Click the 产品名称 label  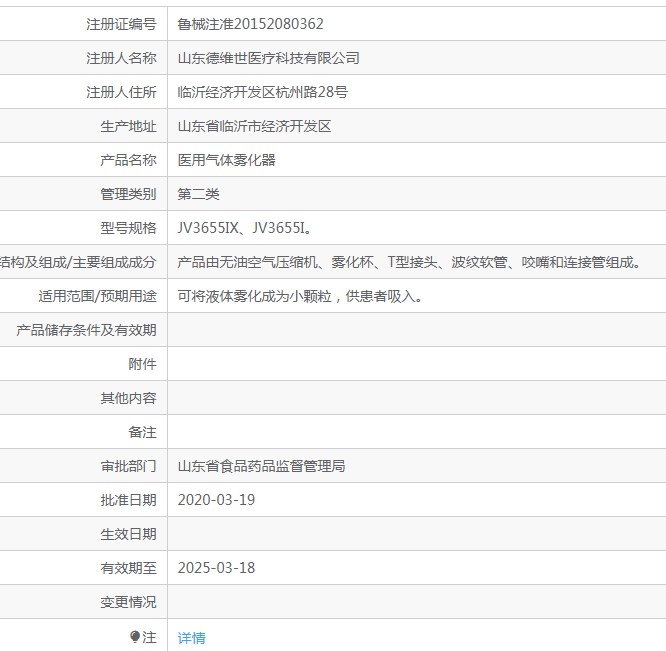128,160
